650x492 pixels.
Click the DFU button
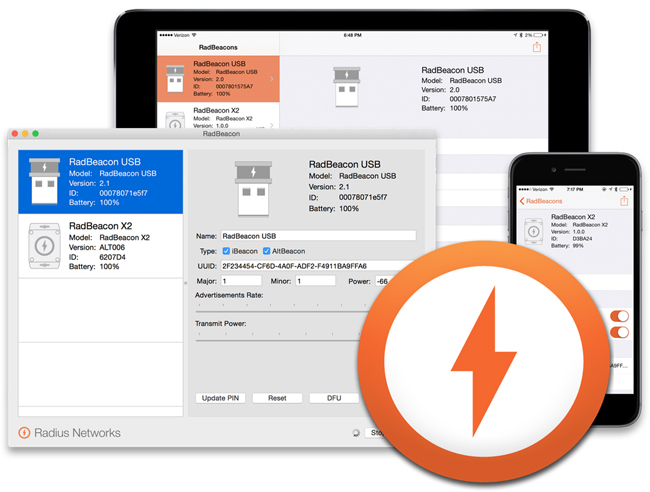[334, 398]
